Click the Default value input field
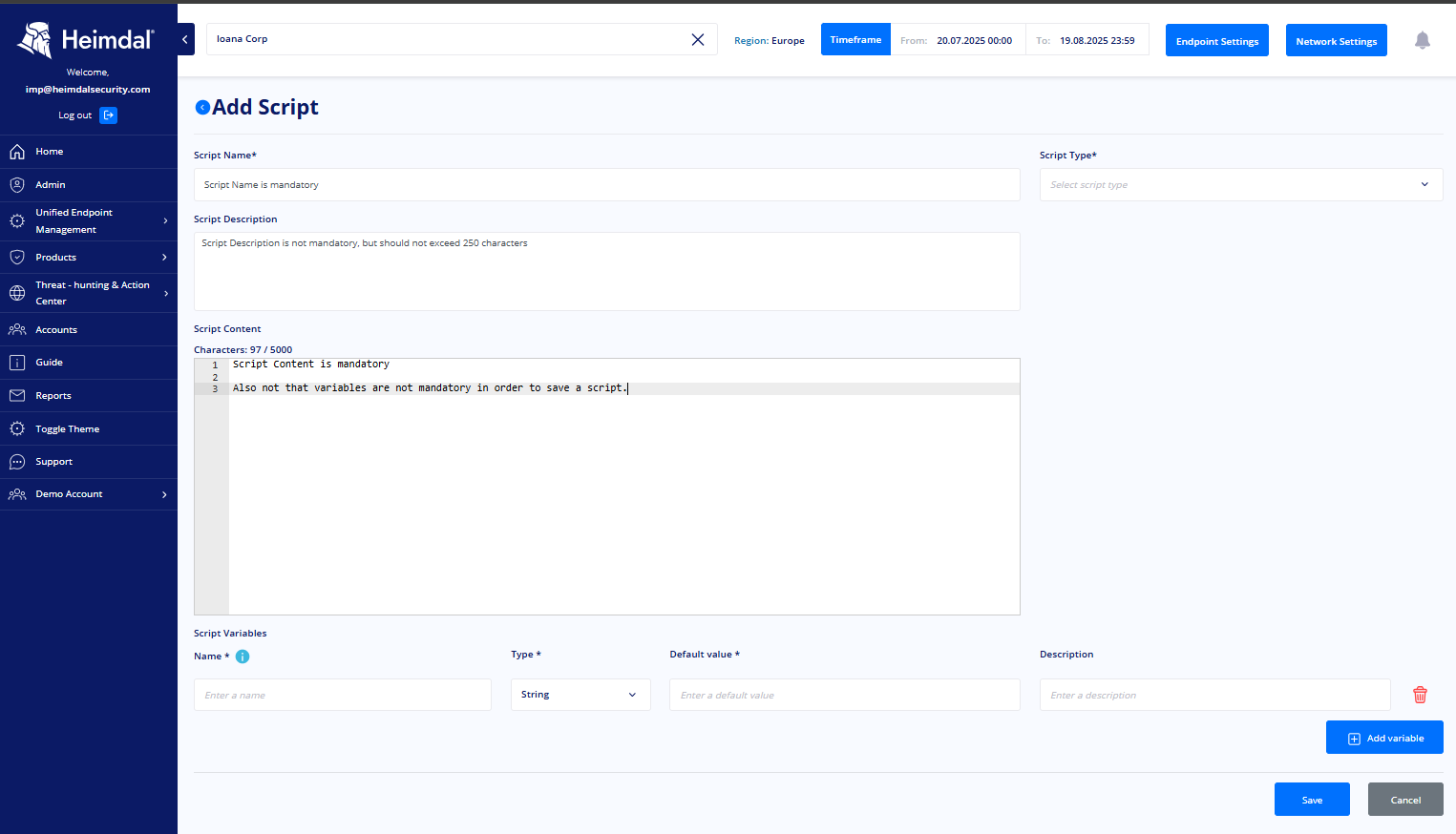1456x834 pixels. [844, 695]
